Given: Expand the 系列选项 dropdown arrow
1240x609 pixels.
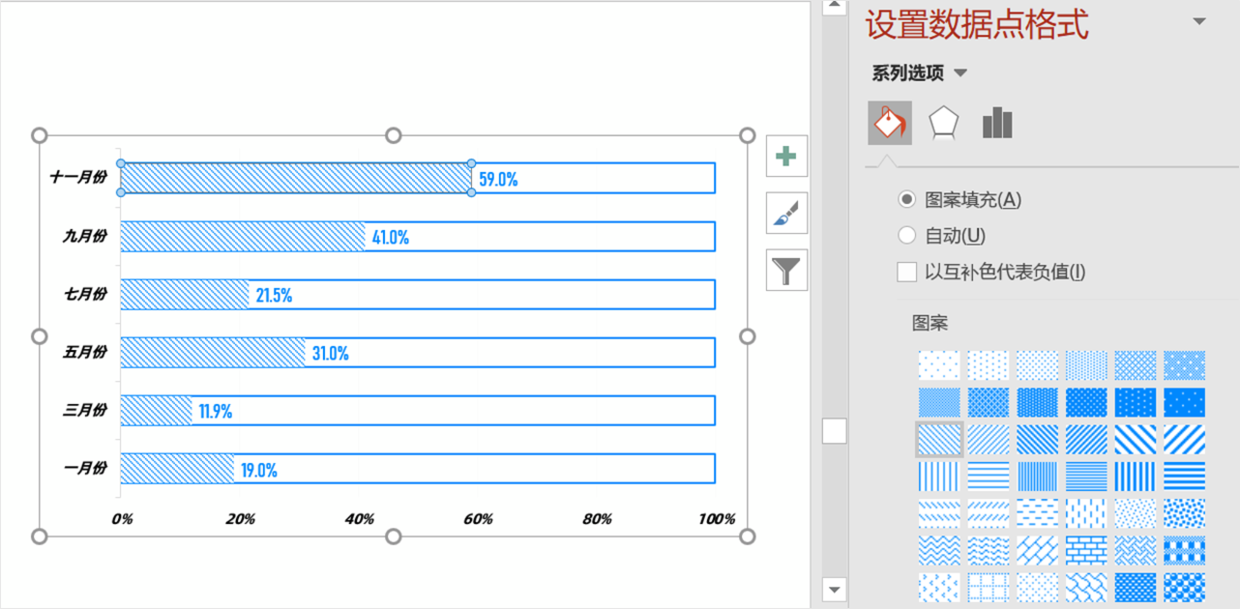Looking at the screenshot, I should tap(961, 73).
